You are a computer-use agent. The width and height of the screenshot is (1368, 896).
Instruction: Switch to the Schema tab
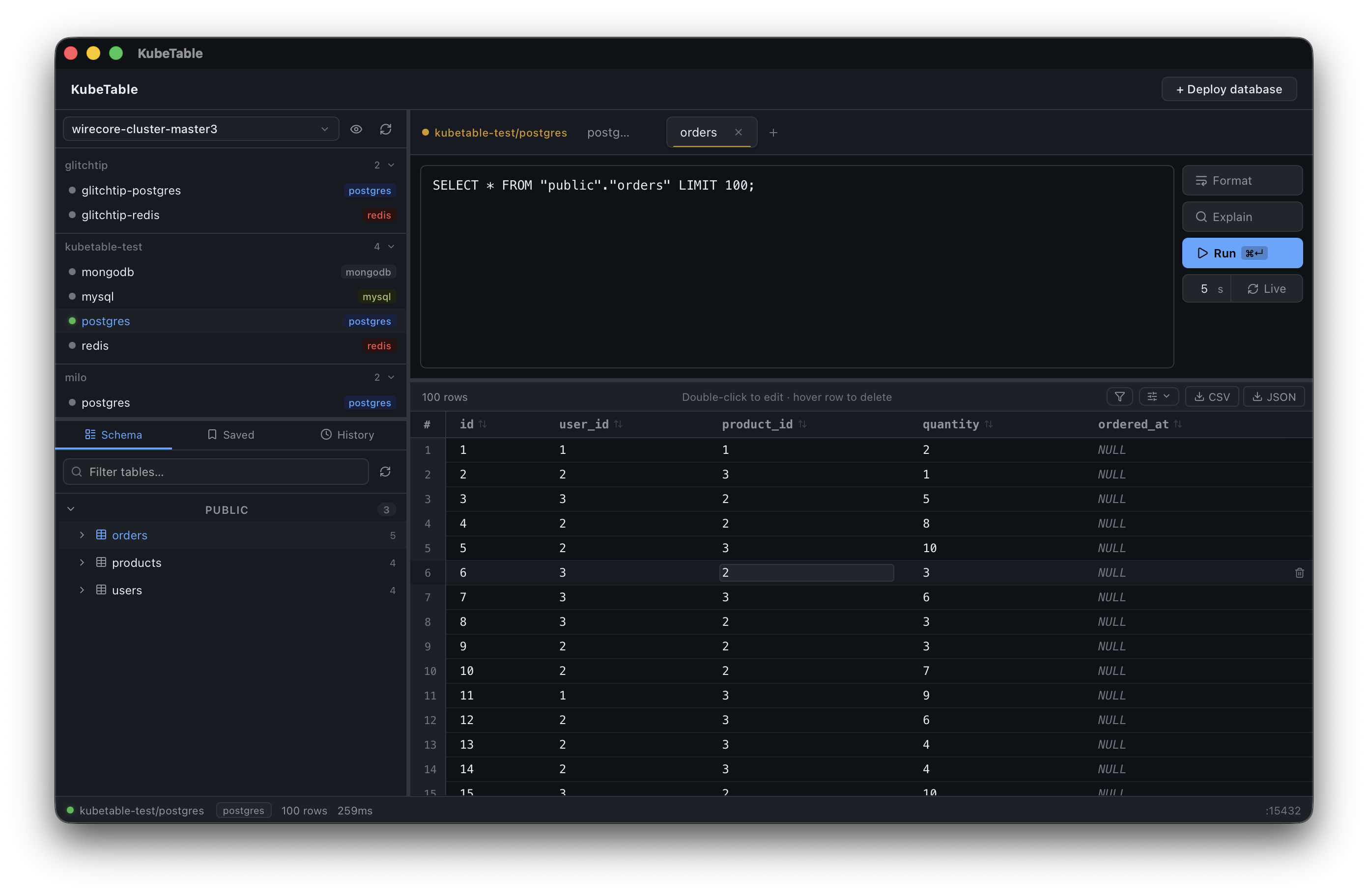tap(114, 435)
